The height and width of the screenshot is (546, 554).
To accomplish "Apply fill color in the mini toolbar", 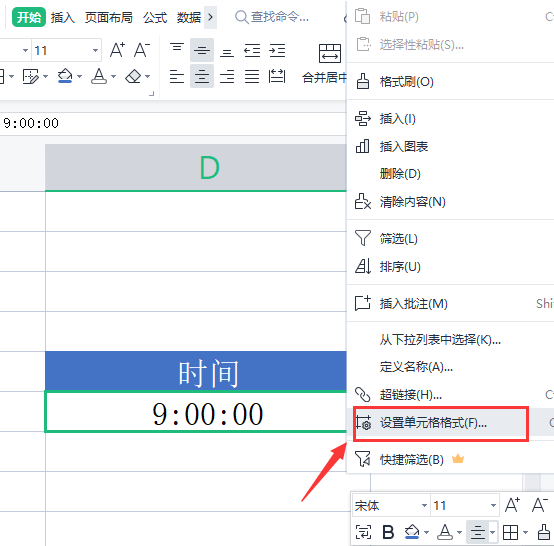I will [x=412, y=532].
